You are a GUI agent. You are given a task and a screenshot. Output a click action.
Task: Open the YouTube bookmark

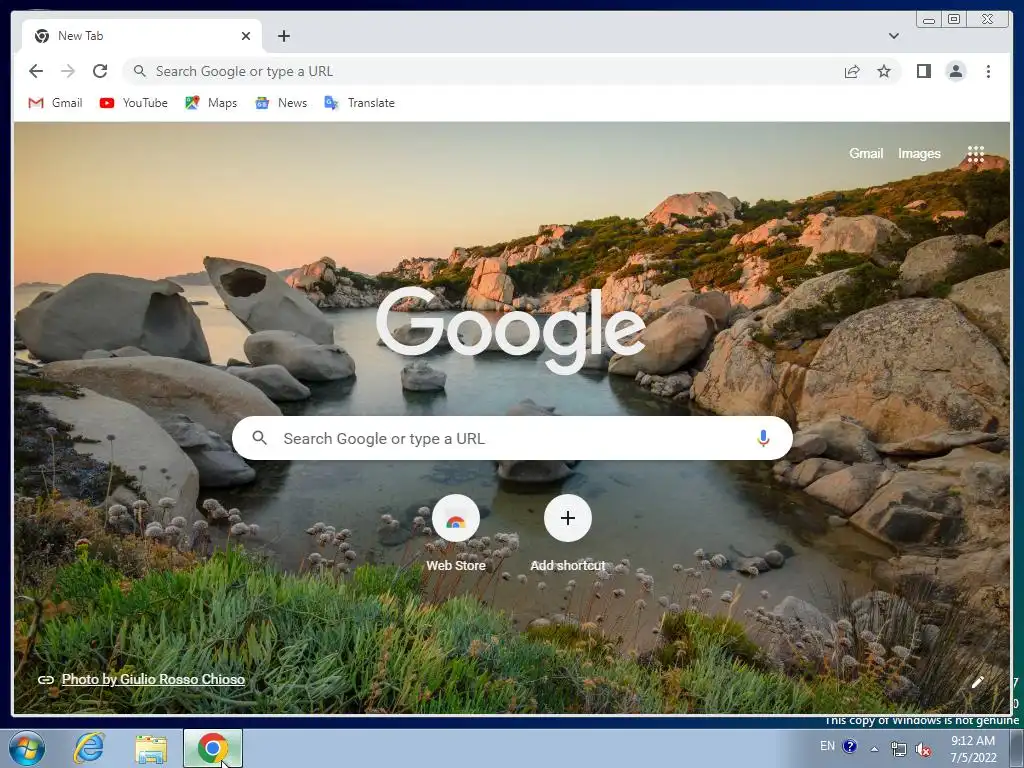134,103
